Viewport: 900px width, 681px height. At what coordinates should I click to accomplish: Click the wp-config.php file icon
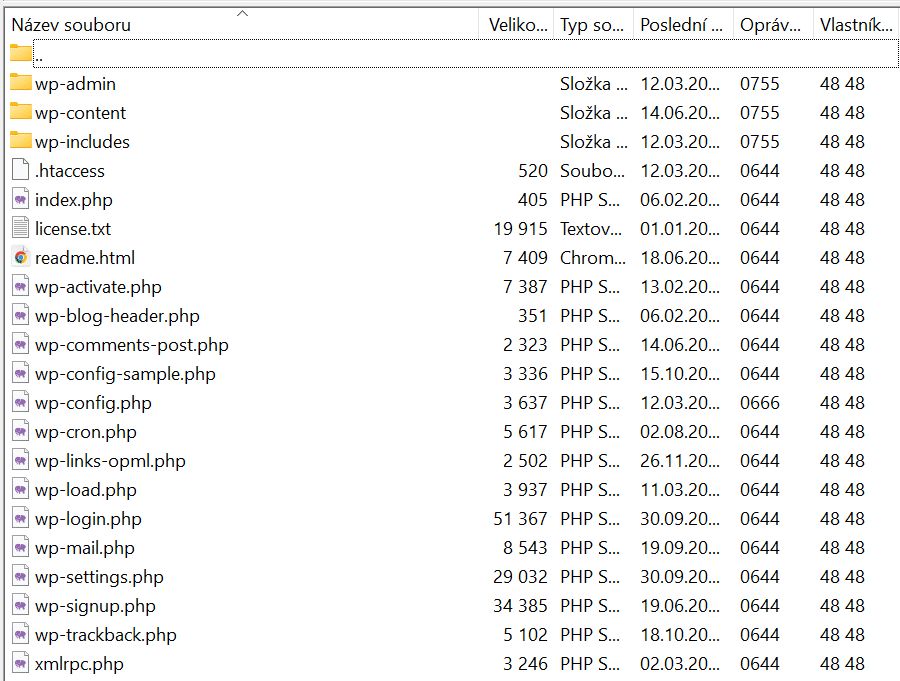[21, 402]
